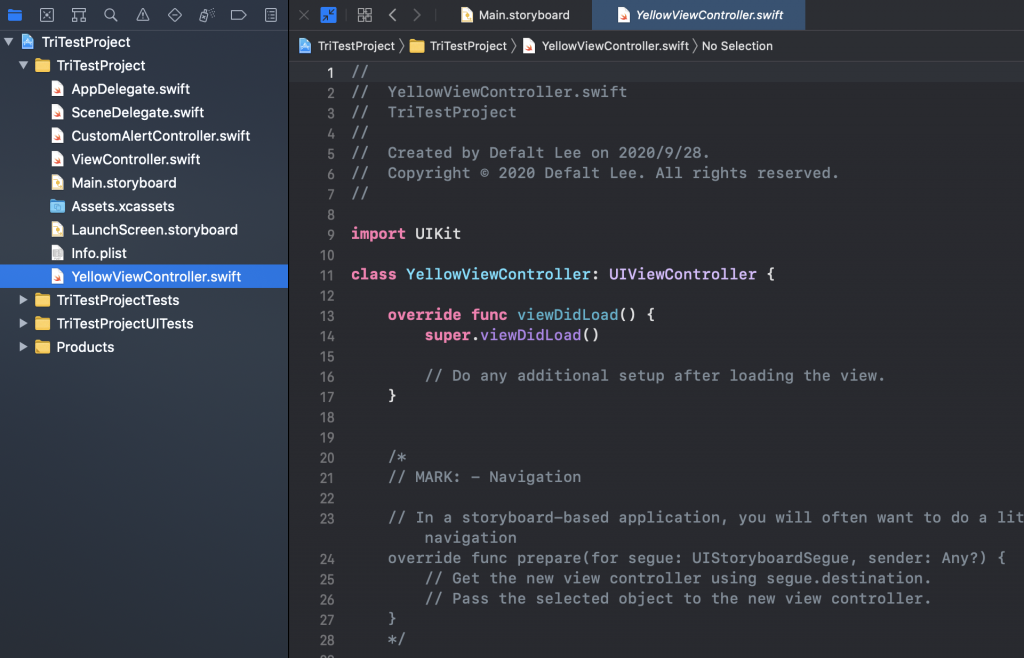Go back with the left chevron
Image resolution: width=1024 pixels, height=658 pixels.
pos(392,14)
